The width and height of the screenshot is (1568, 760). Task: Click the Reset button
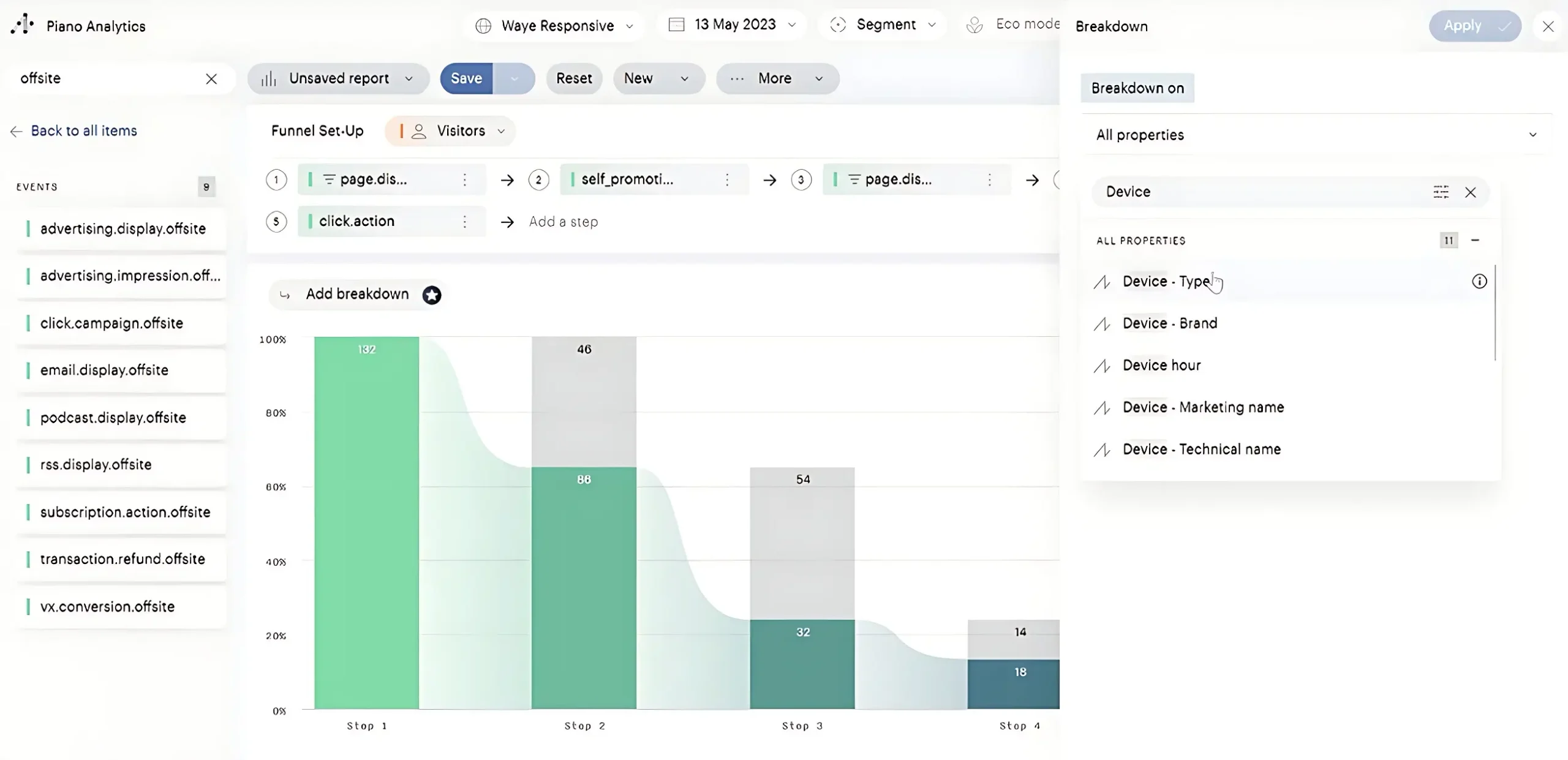(573, 78)
